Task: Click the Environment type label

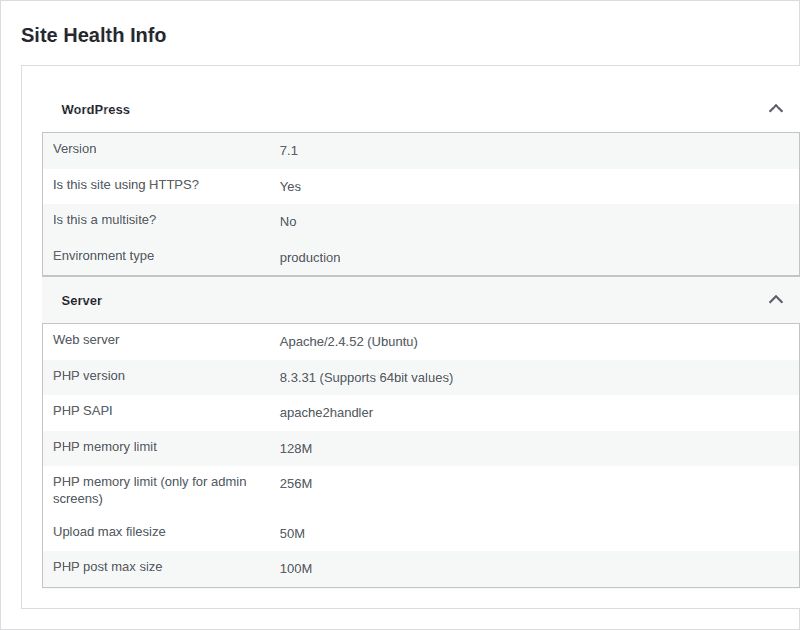Action: point(104,256)
